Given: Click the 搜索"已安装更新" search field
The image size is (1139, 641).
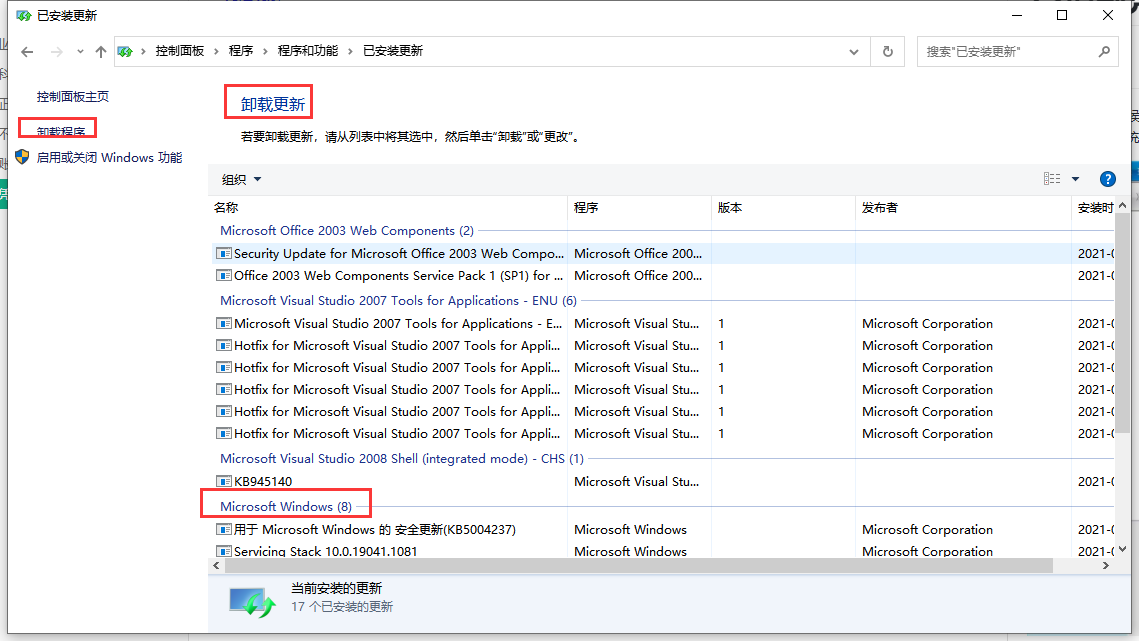Looking at the screenshot, I should (1010, 52).
